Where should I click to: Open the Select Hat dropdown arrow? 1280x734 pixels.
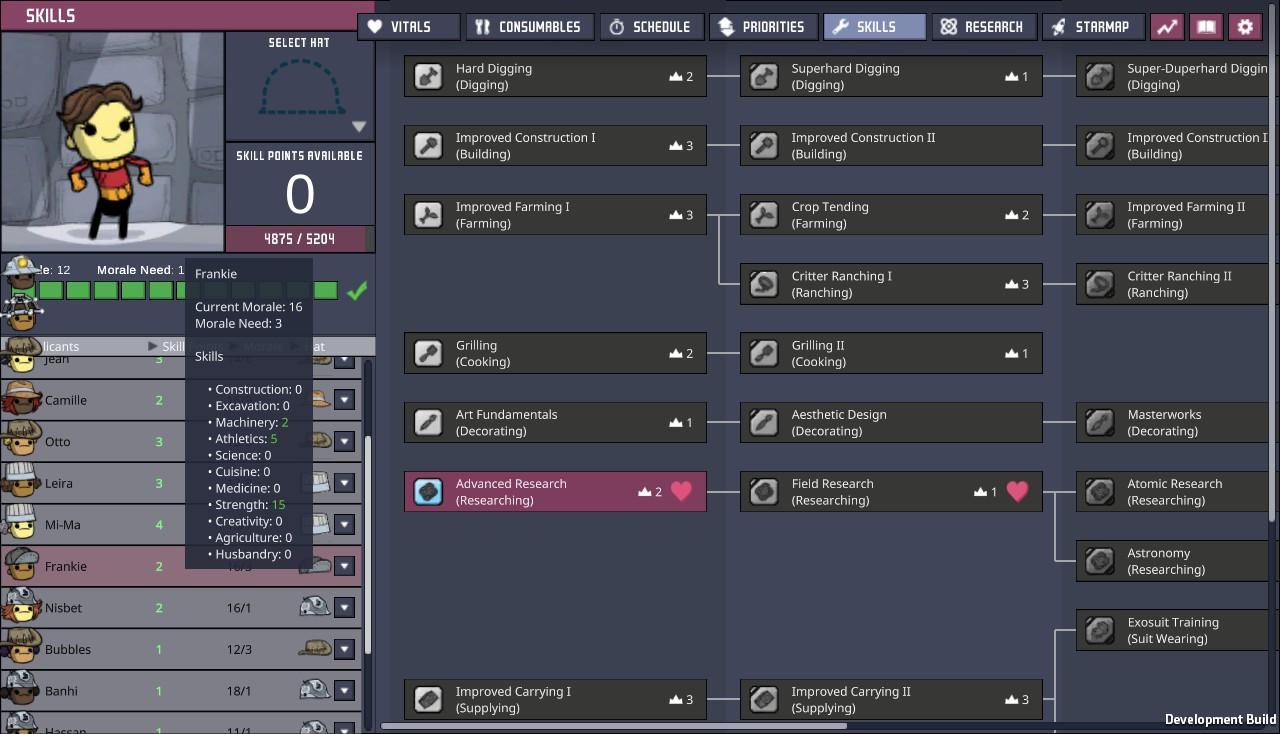coord(359,127)
